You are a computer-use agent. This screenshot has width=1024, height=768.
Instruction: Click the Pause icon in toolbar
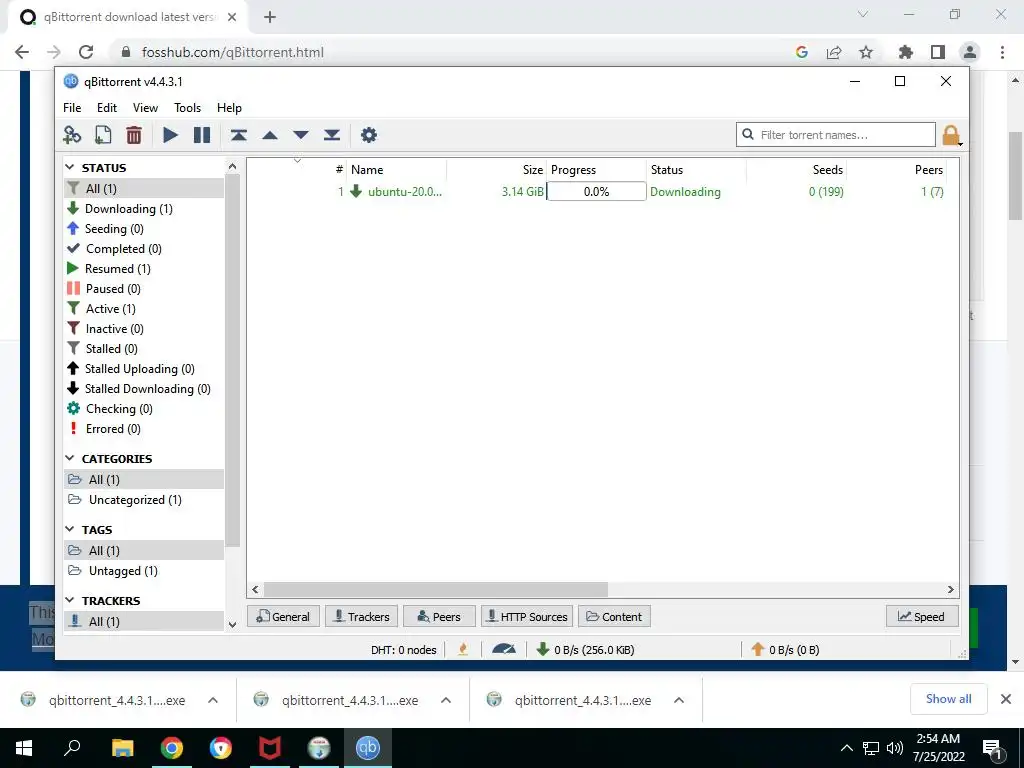(x=202, y=135)
